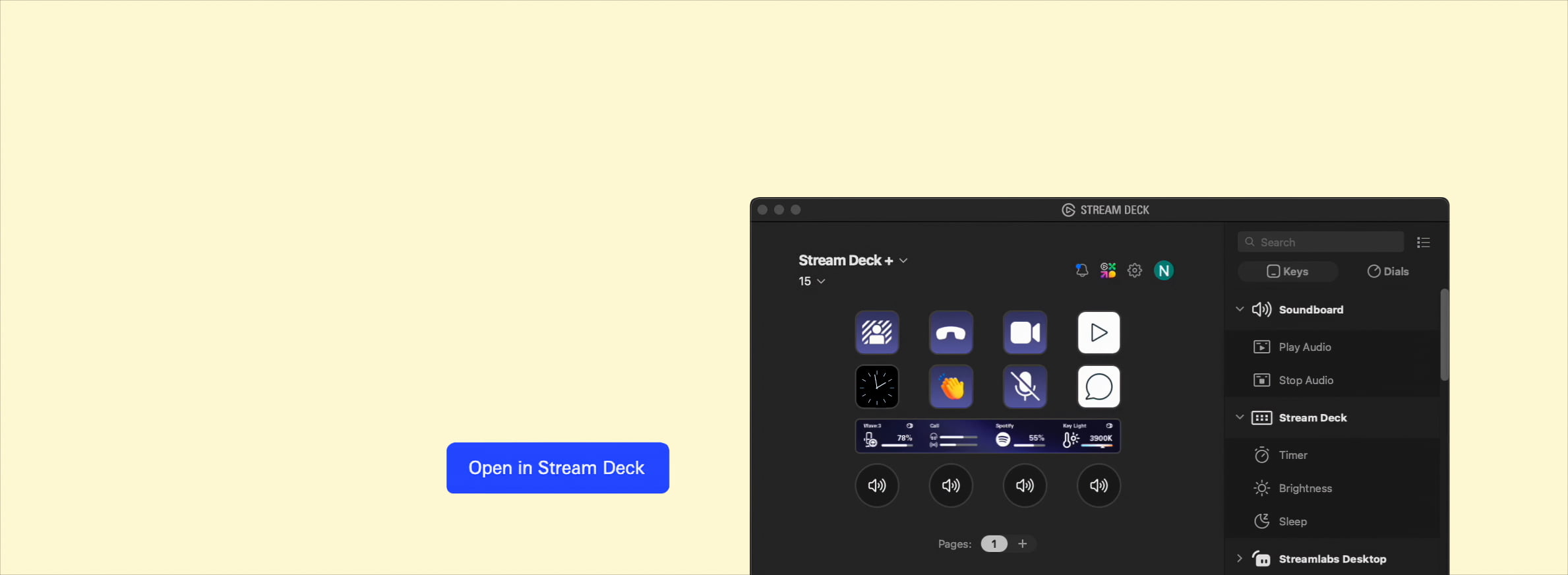Viewport: 1568px width, 575px height.
Task: Click the Stream Deck category keypad icon
Action: (x=1261, y=418)
